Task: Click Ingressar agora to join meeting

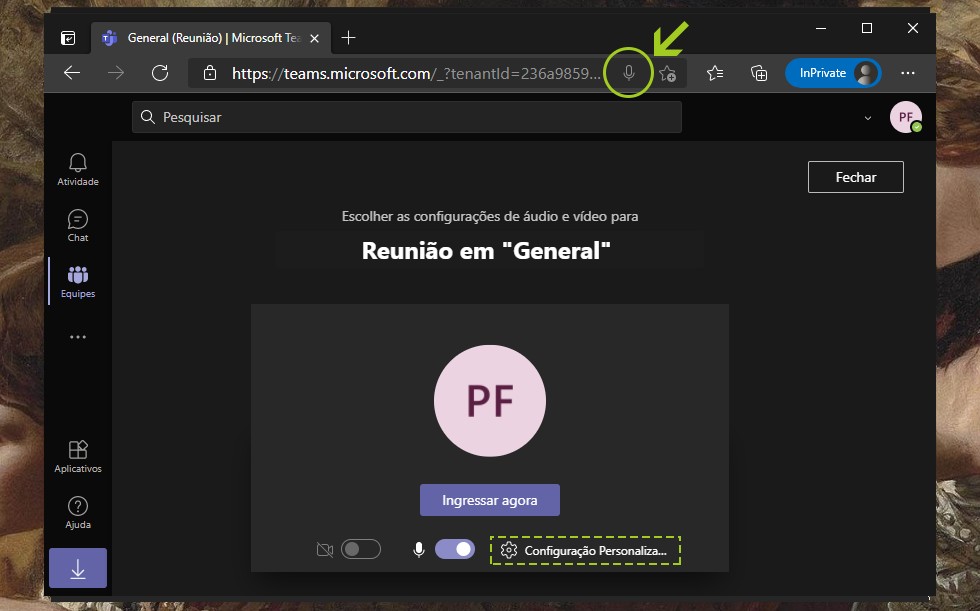Action: click(489, 500)
